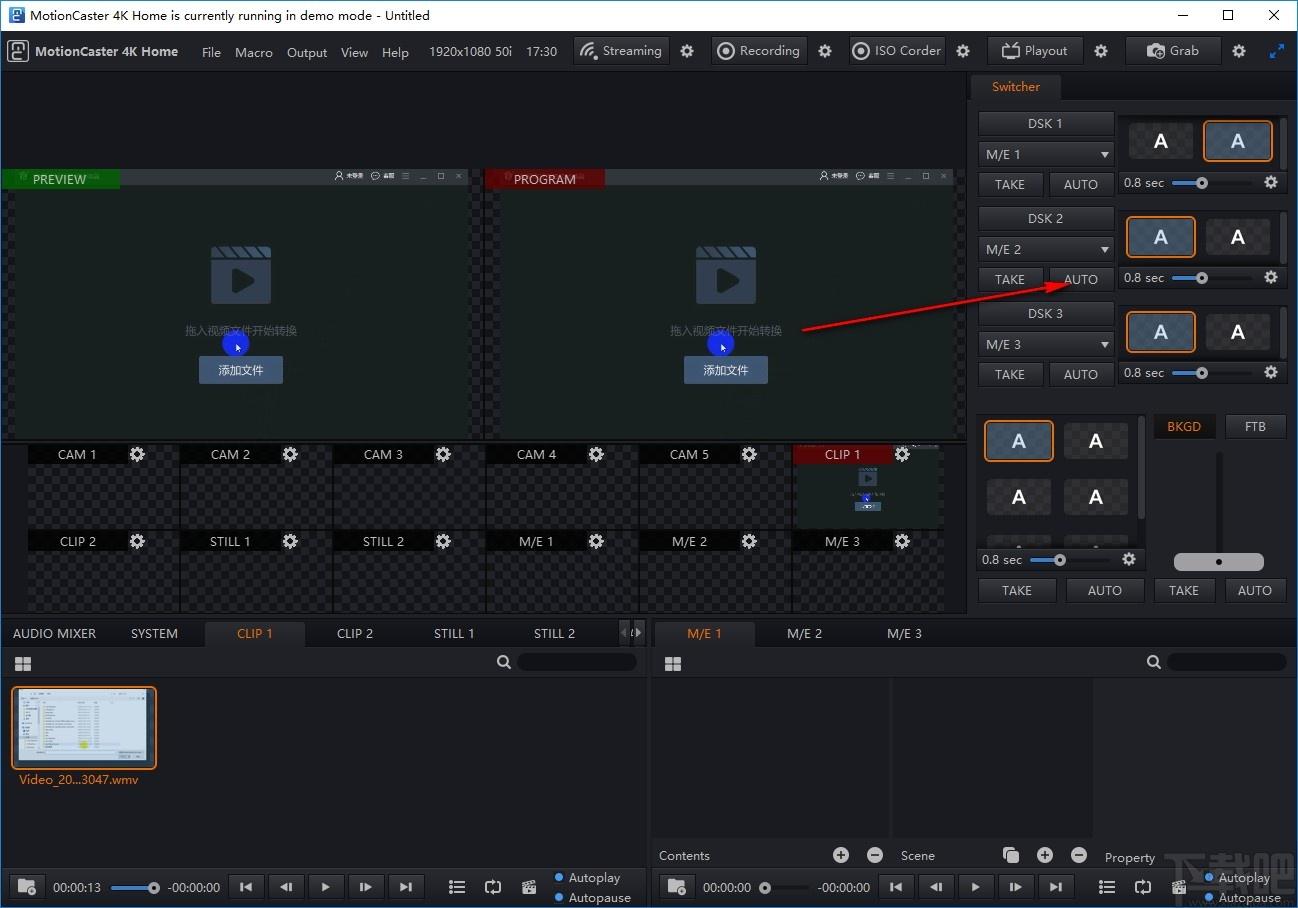
Task: Click 添加文件 button in PREVIEW window
Action: [x=240, y=370]
